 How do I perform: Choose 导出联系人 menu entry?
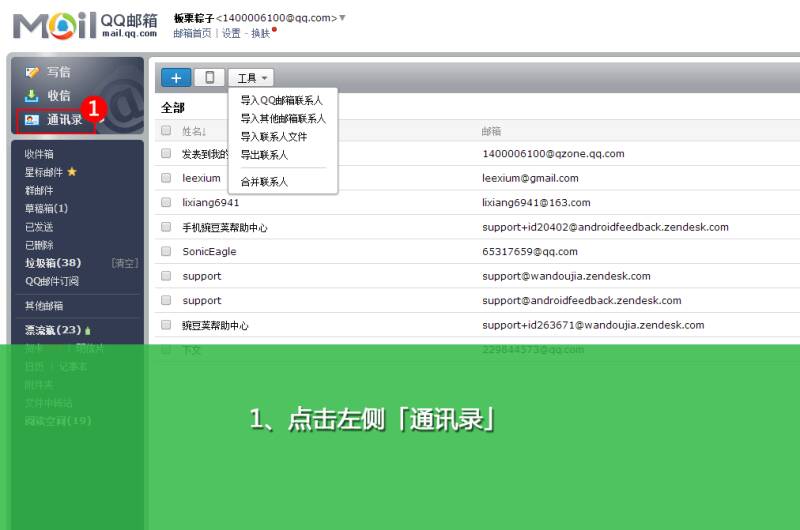(x=264, y=155)
